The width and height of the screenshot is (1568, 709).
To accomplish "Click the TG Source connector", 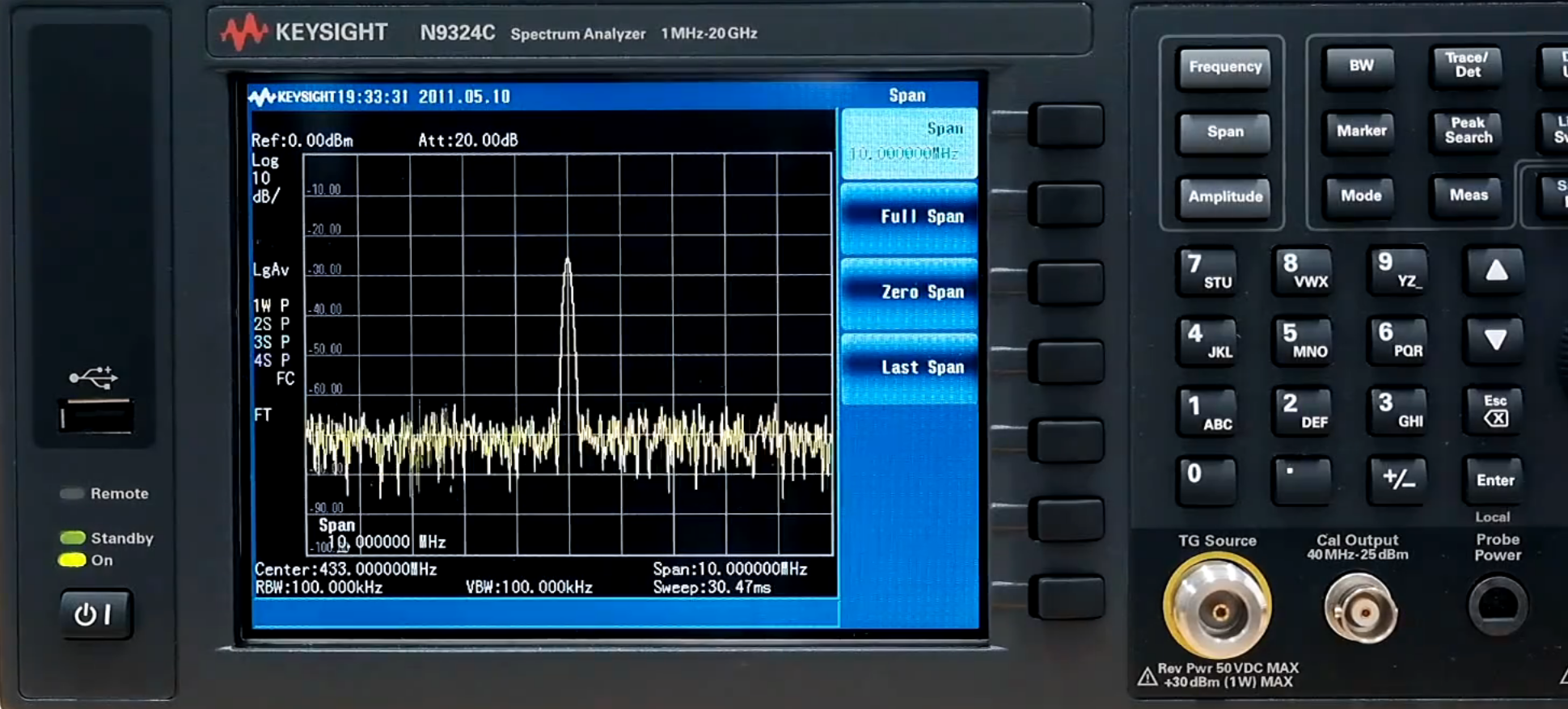I will (1217, 607).
